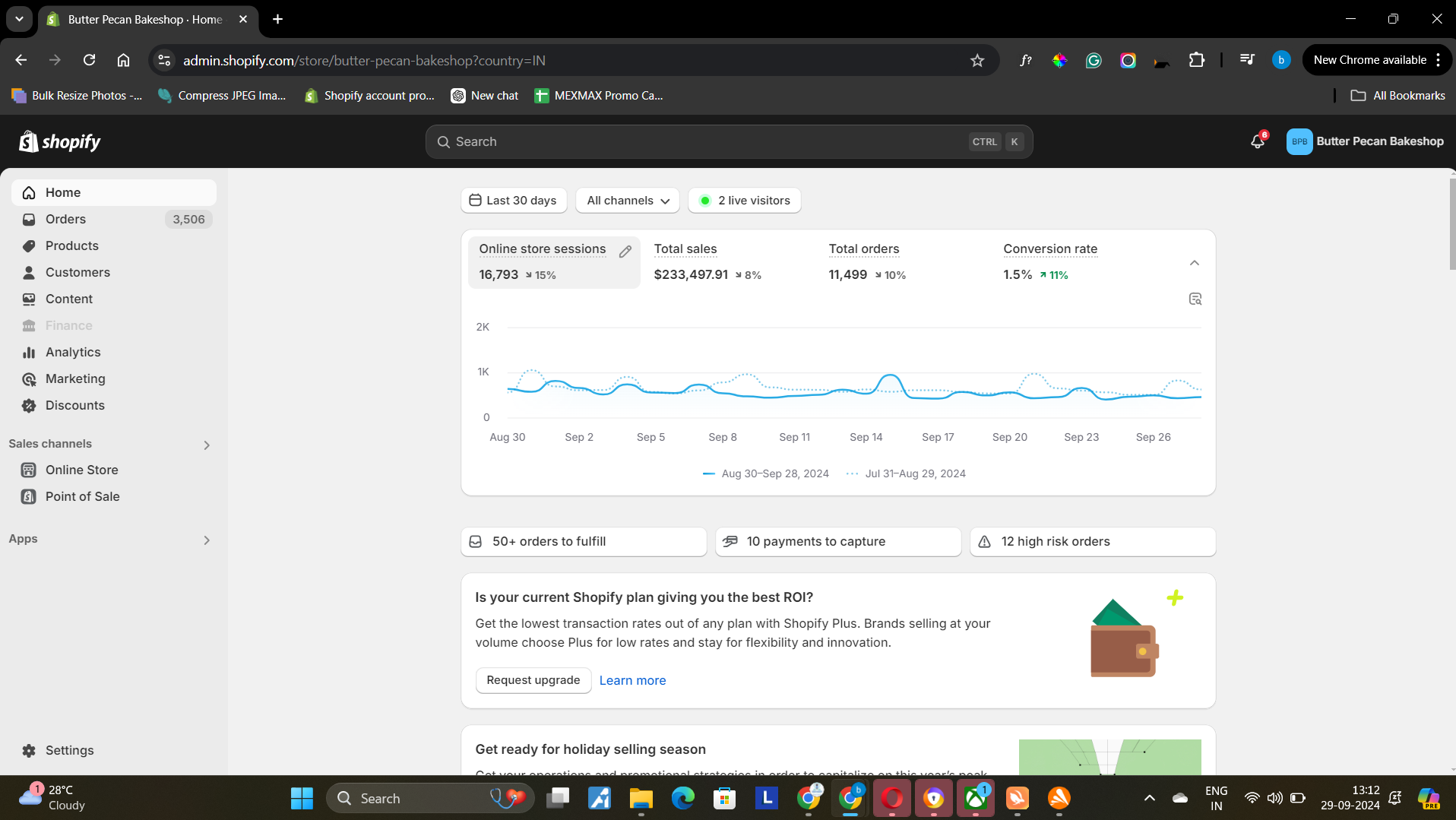Open Microsoft Edge from the taskbar

pos(682,798)
